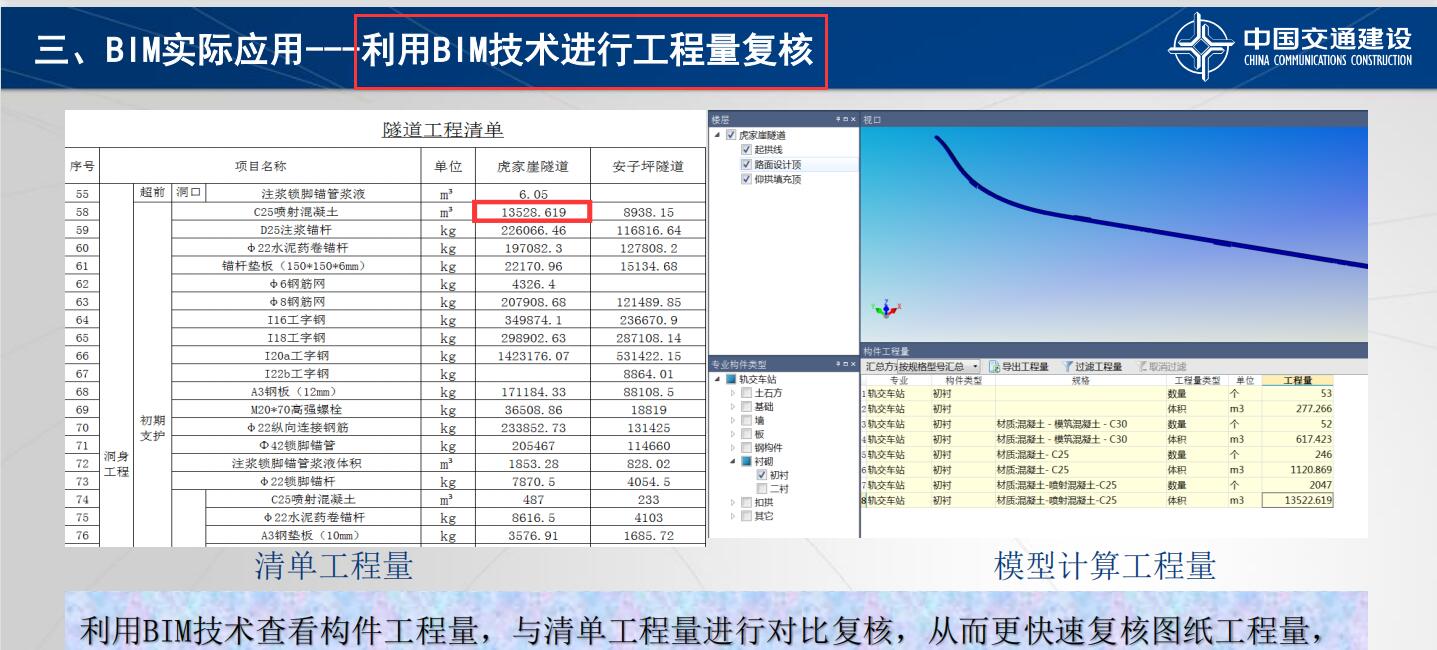This screenshot has width=1437, height=650.
Task: Click the 8938.15 cell in 安子坪隧道 column
Action: click(x=648, y=212)
